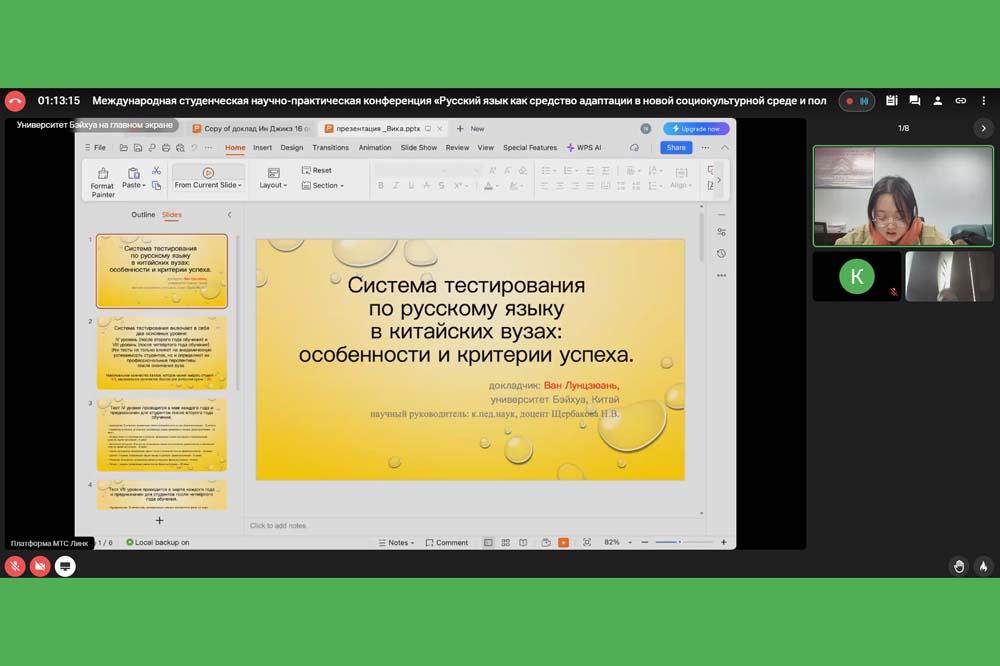Click the screen share button at the bottom
Screen dimensions: 1000x666
(x=65, y=566)
